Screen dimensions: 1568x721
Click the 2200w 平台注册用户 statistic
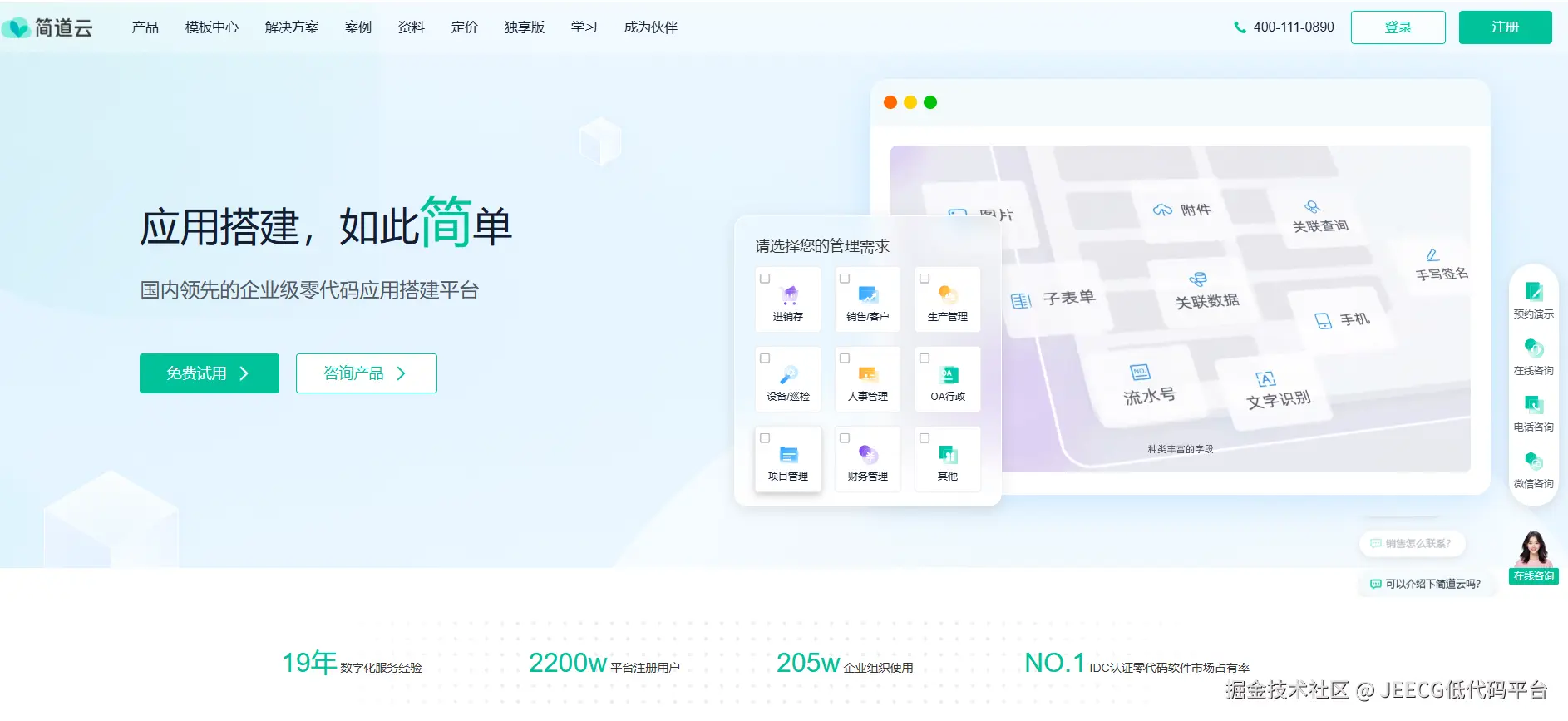click(x=604, y=663)
